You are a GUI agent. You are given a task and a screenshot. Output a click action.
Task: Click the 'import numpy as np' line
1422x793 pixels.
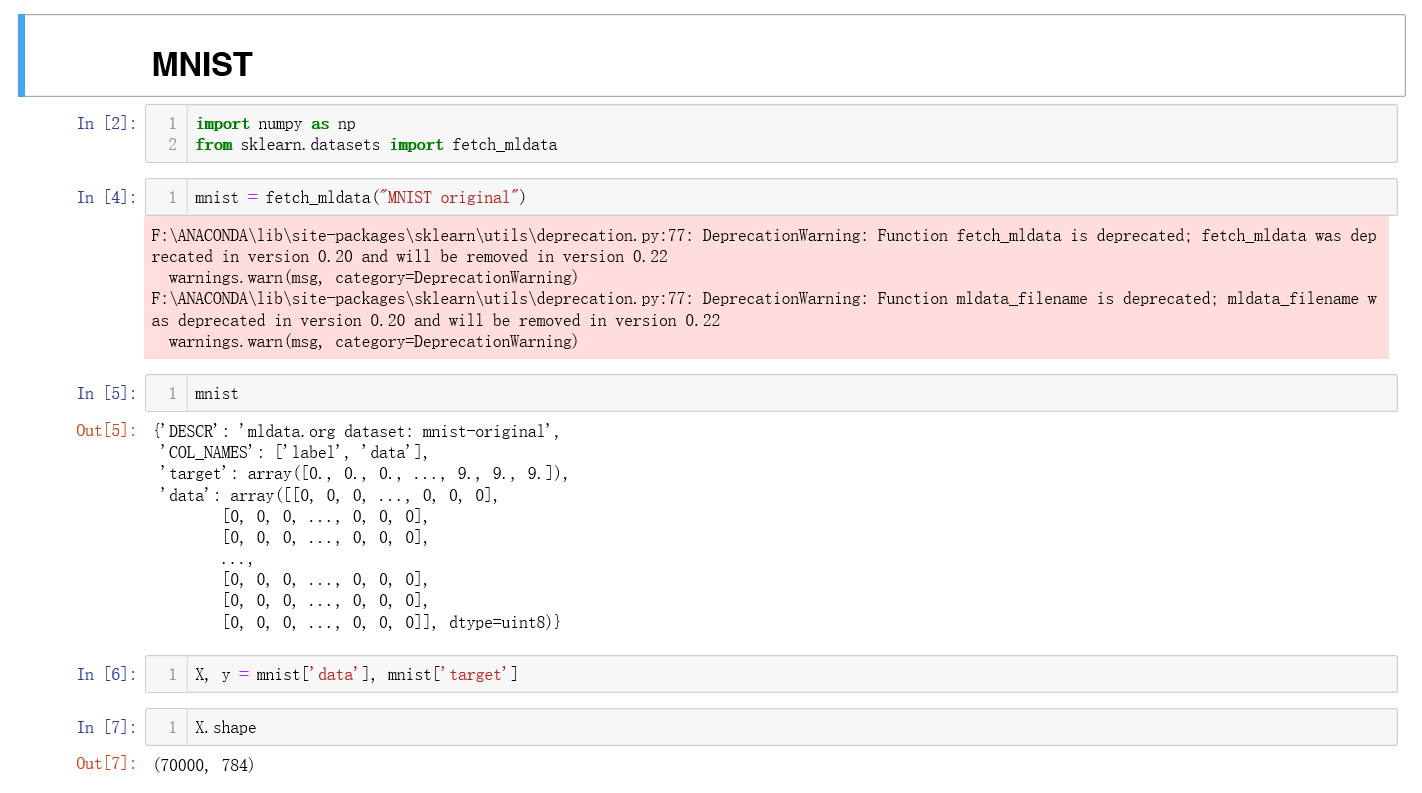point(275,124)
